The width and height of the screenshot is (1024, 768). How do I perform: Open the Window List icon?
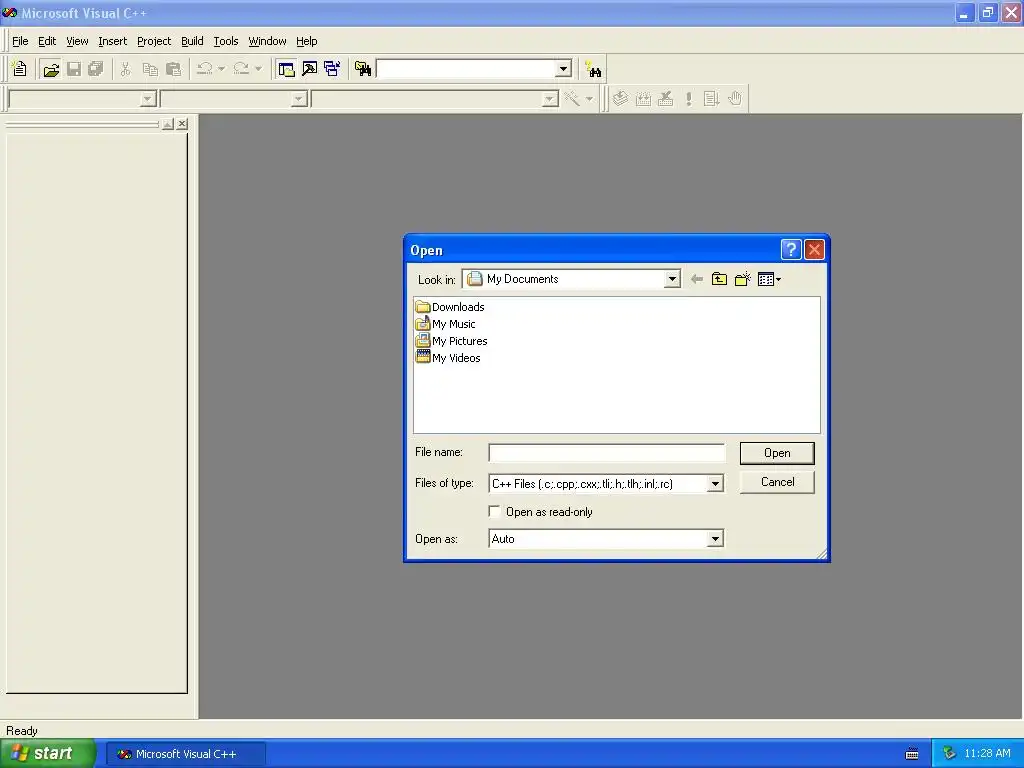coord(332,69)
